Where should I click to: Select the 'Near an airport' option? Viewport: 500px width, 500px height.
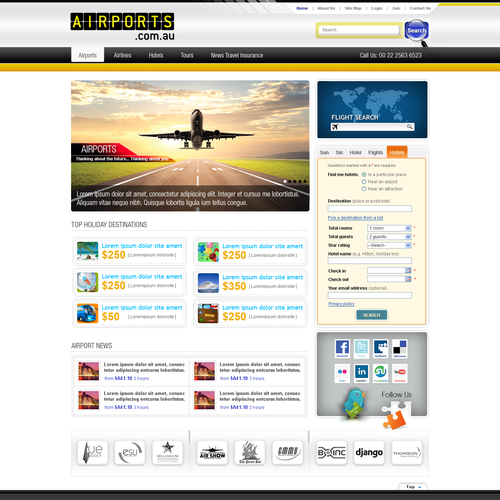click(x=364, y=182)
